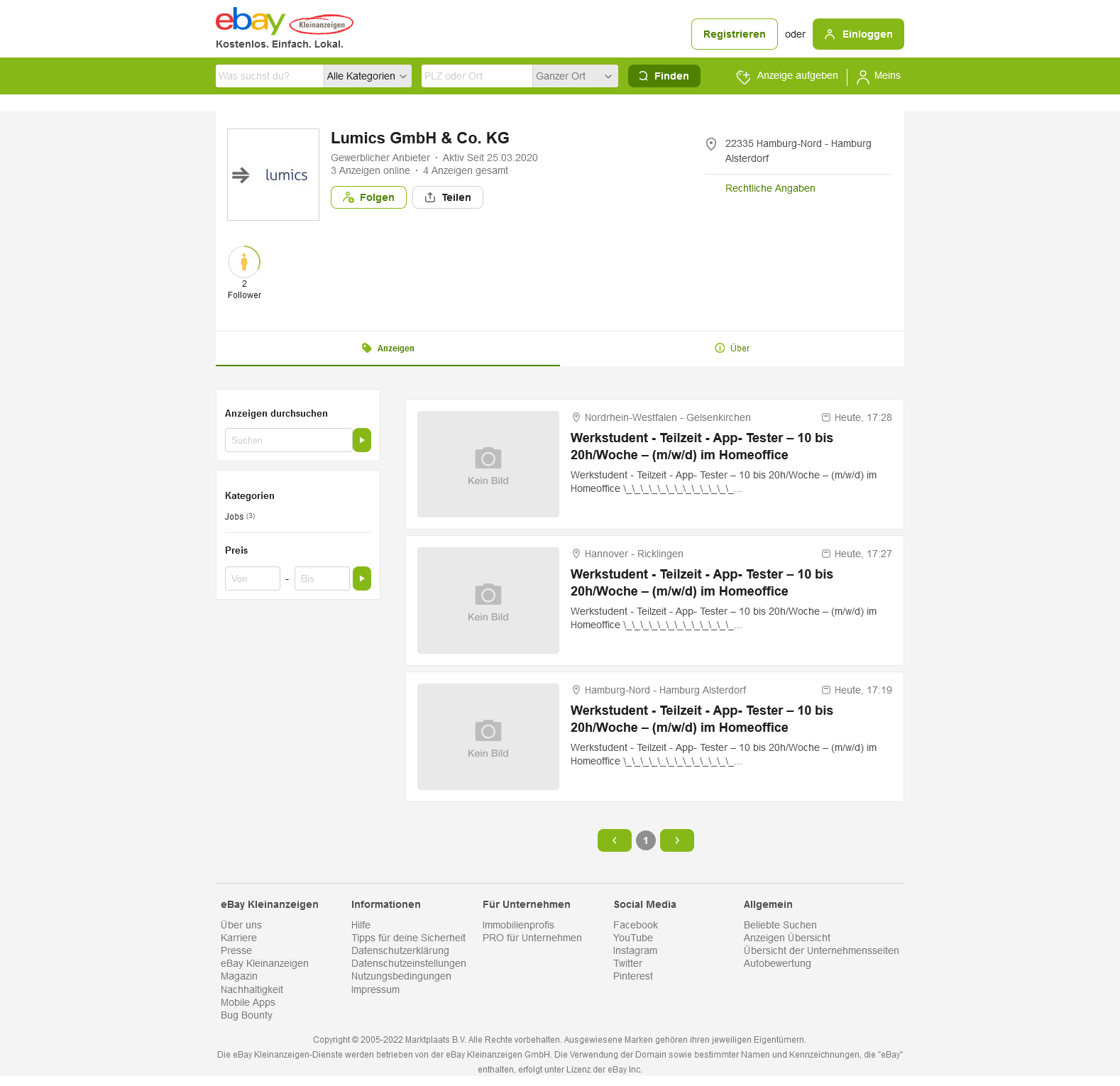Image resolution: width=1120 pixels, height=1086 pixels.
Task: Open the Hannover Ricklingen Werkstudent listing title
Action: [x=702, y=583]
